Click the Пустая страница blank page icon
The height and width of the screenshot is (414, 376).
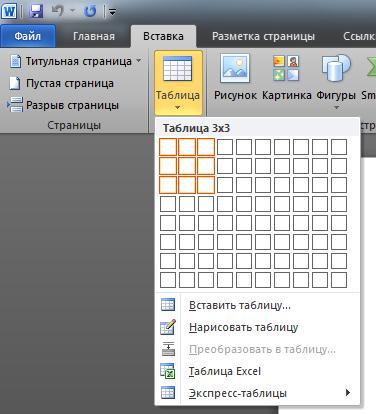coord(15,83)
